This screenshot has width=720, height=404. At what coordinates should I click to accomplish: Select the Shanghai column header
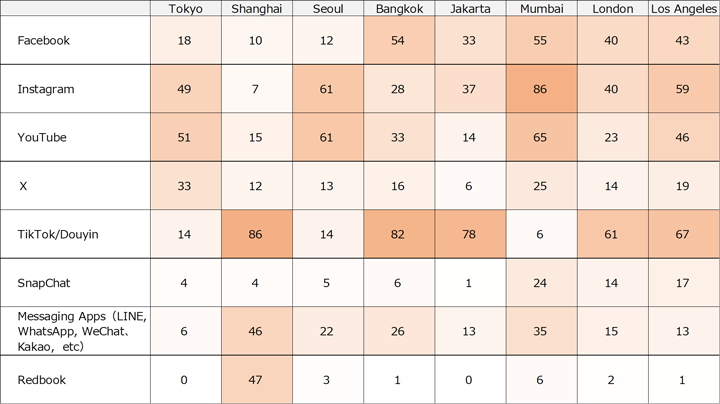pos(257,9)
